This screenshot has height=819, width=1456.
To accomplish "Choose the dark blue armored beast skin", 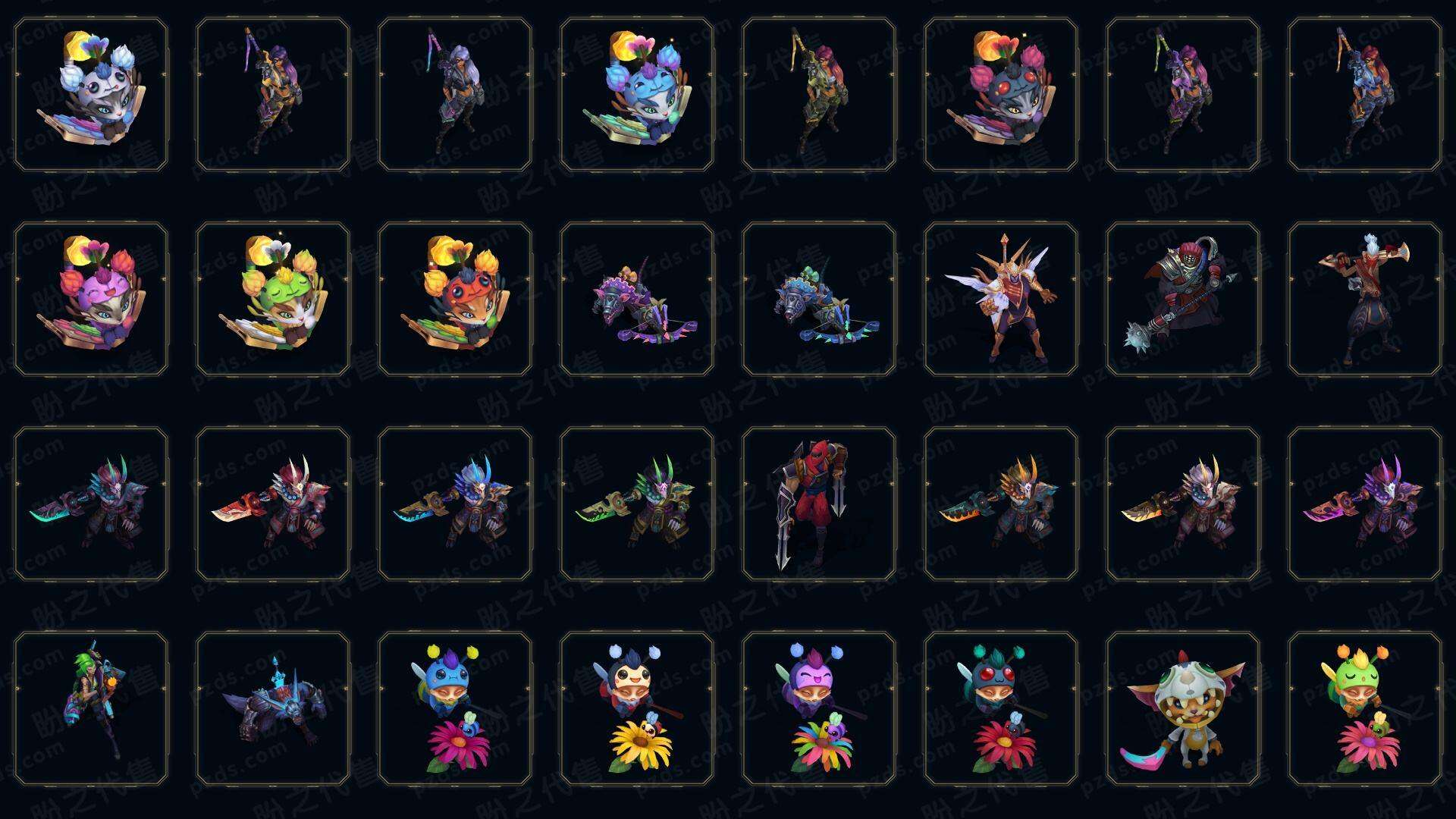I will (273, 708).
